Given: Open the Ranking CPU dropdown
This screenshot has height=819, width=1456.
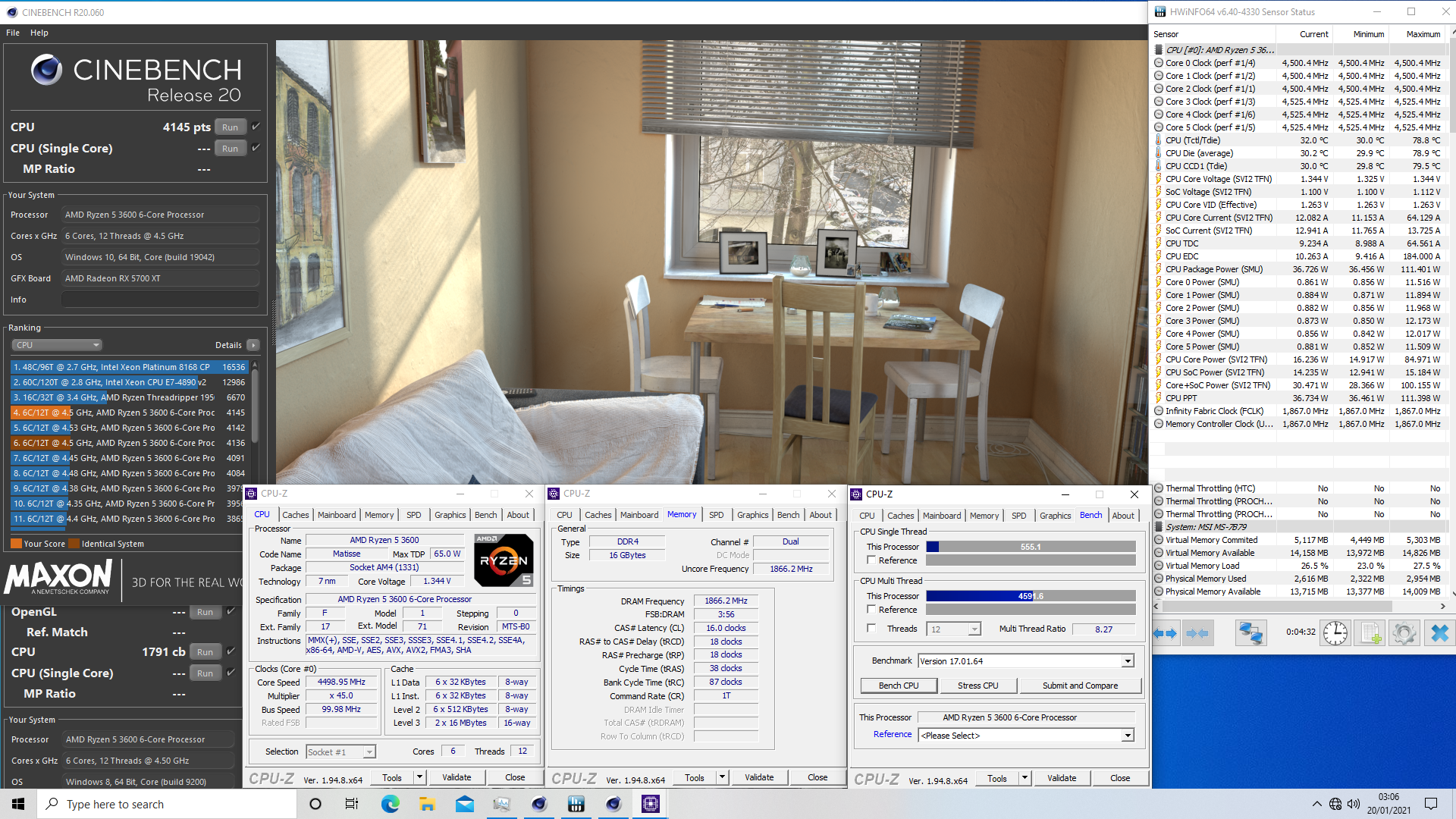Looking at the screenshot, I should coord(57,345).
